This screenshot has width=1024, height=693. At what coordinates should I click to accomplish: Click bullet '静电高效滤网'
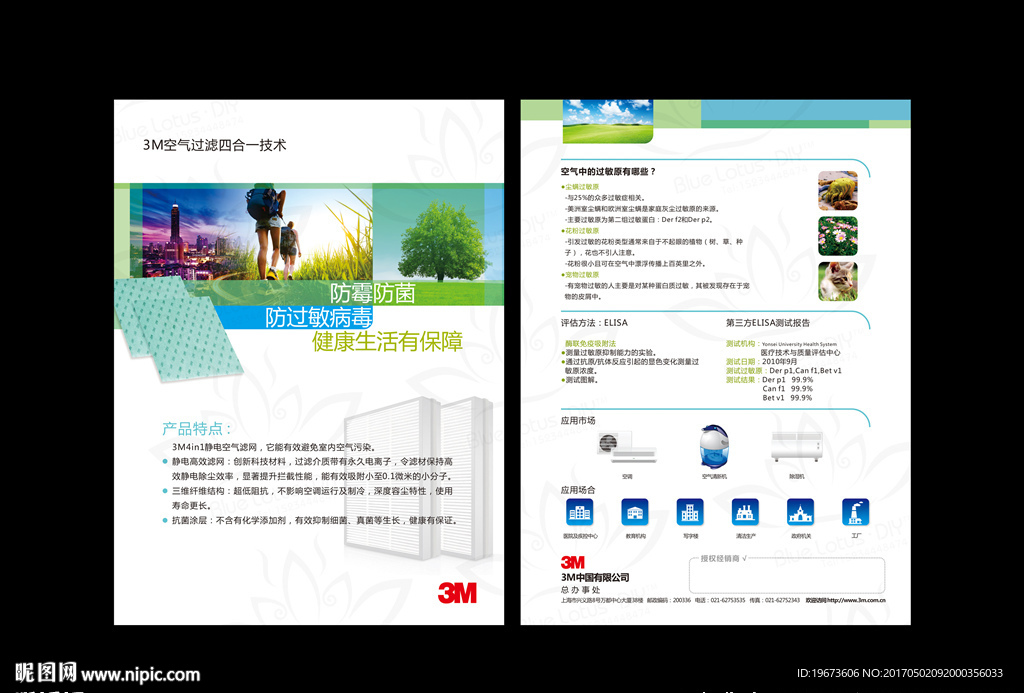[x=198, y=462]
